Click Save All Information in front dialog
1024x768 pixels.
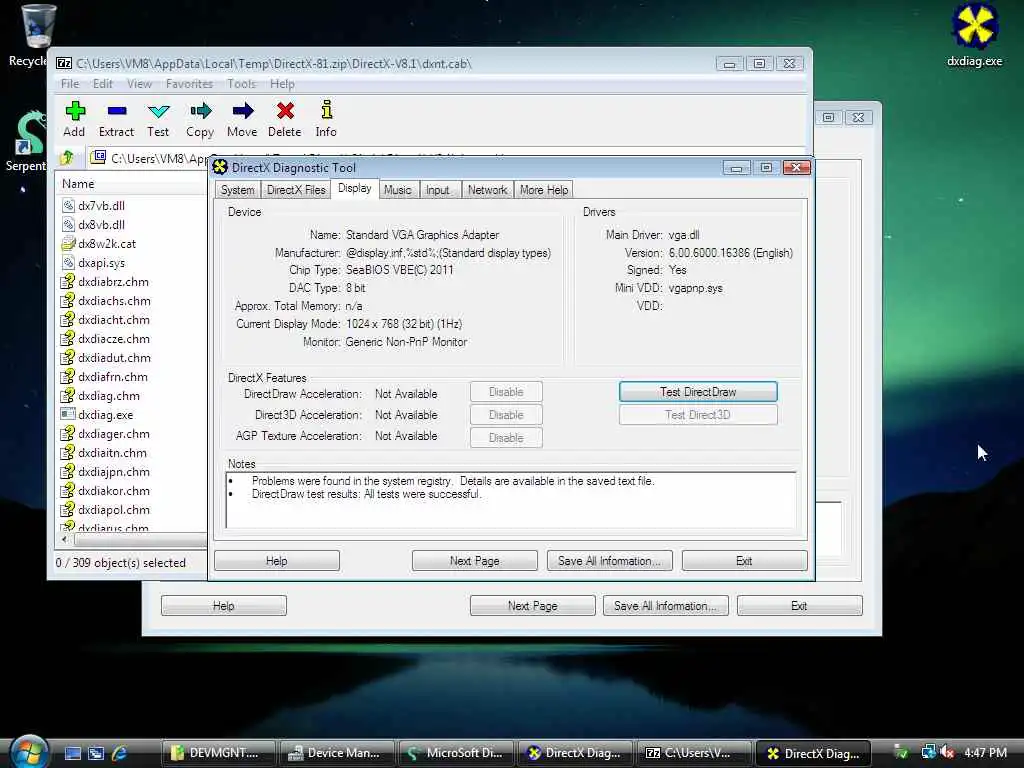click(x=609, y=561)
